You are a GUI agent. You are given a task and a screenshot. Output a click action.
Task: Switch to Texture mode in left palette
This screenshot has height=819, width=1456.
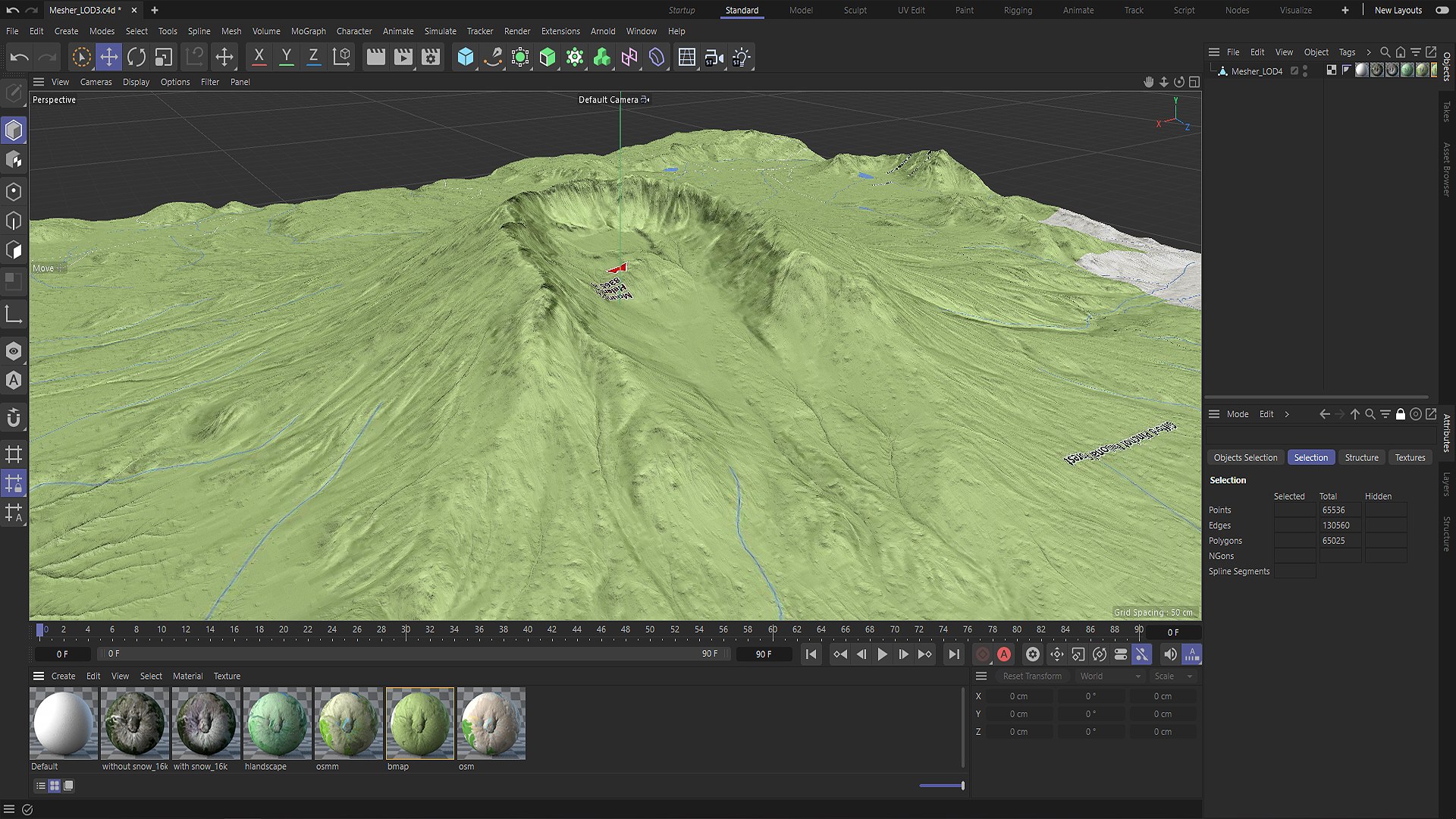pos(14,160)
